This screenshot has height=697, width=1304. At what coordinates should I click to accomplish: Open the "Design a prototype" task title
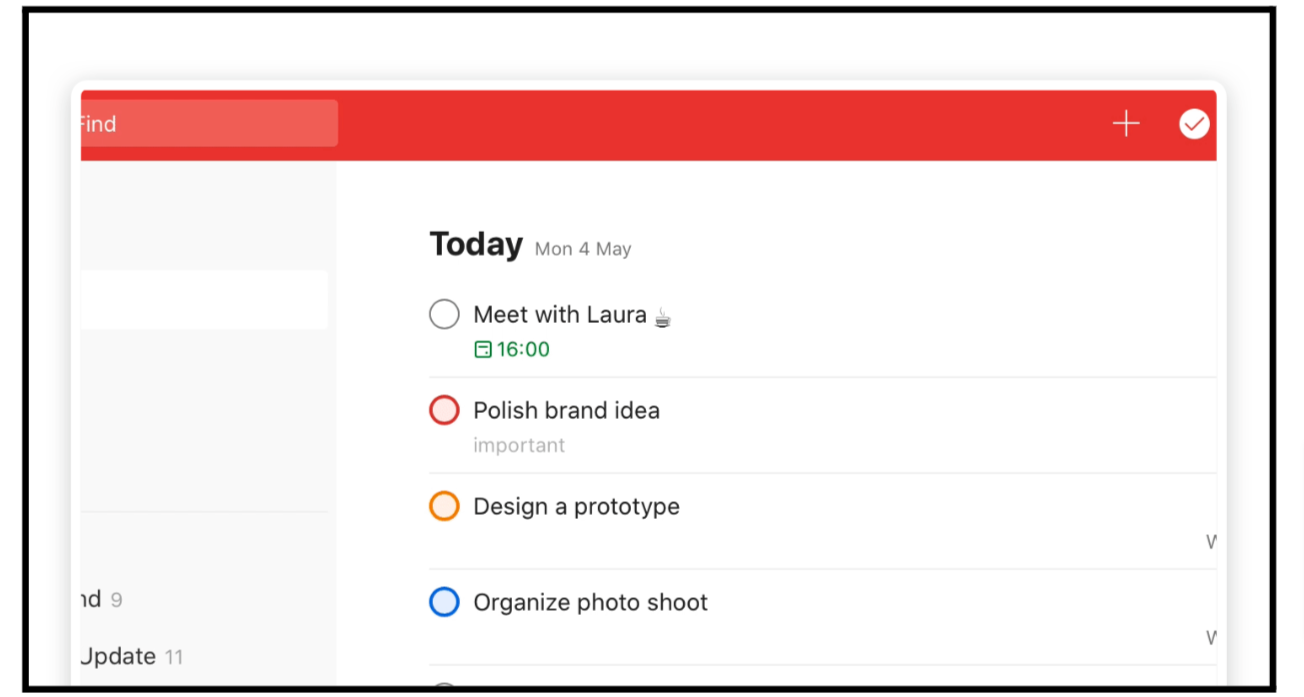tap(576, 506)
